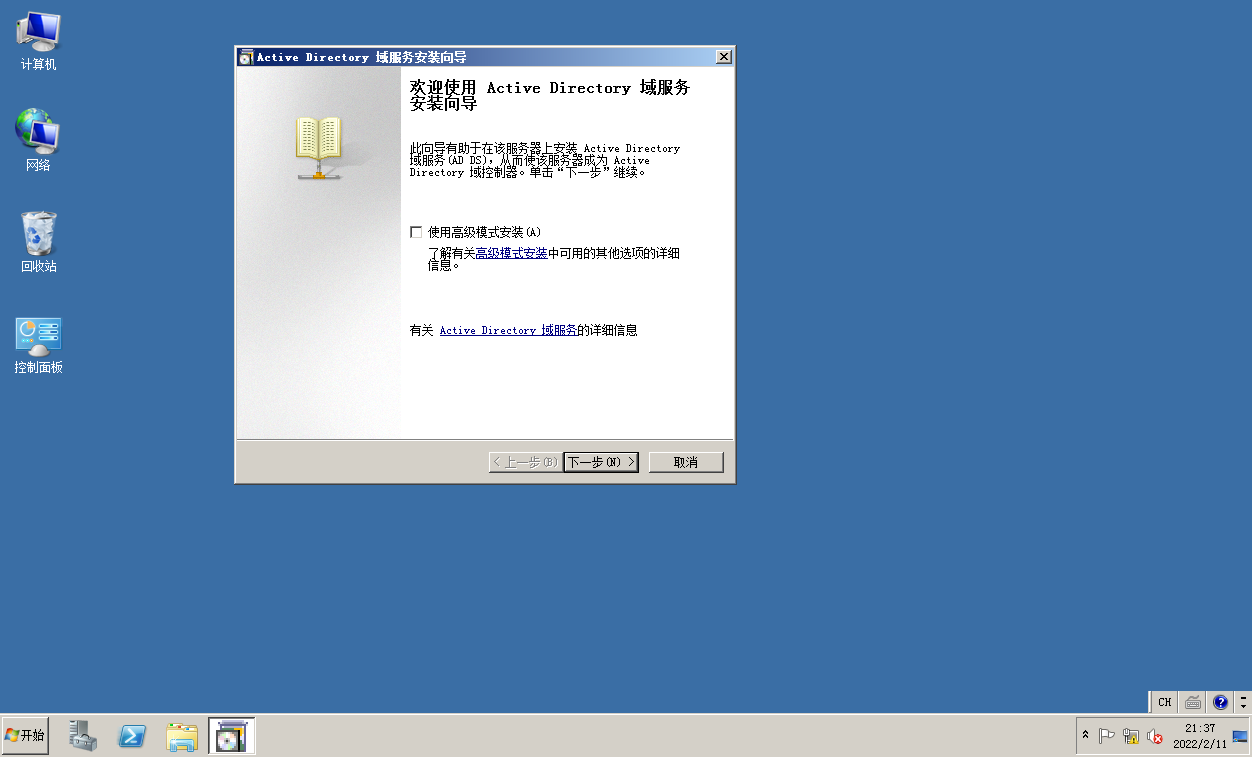Click the network tray icon
The width and height of the screenshot is (1252, 757).
tap(1131, 736)
